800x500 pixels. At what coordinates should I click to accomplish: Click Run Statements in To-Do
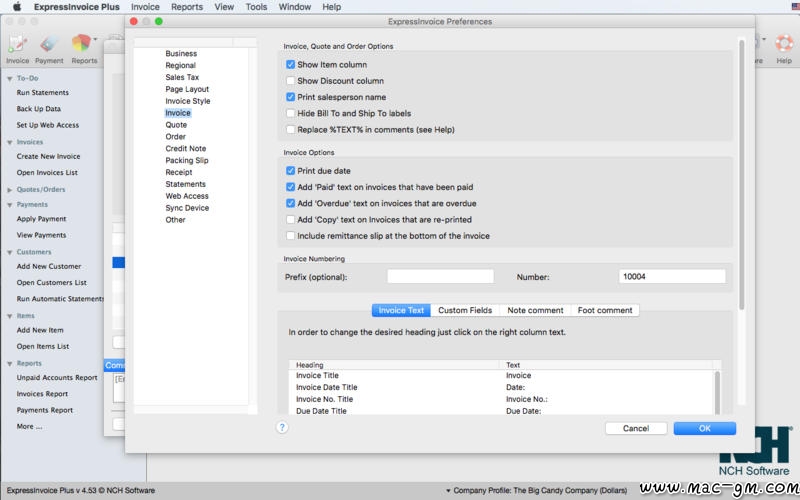point(42,92)
